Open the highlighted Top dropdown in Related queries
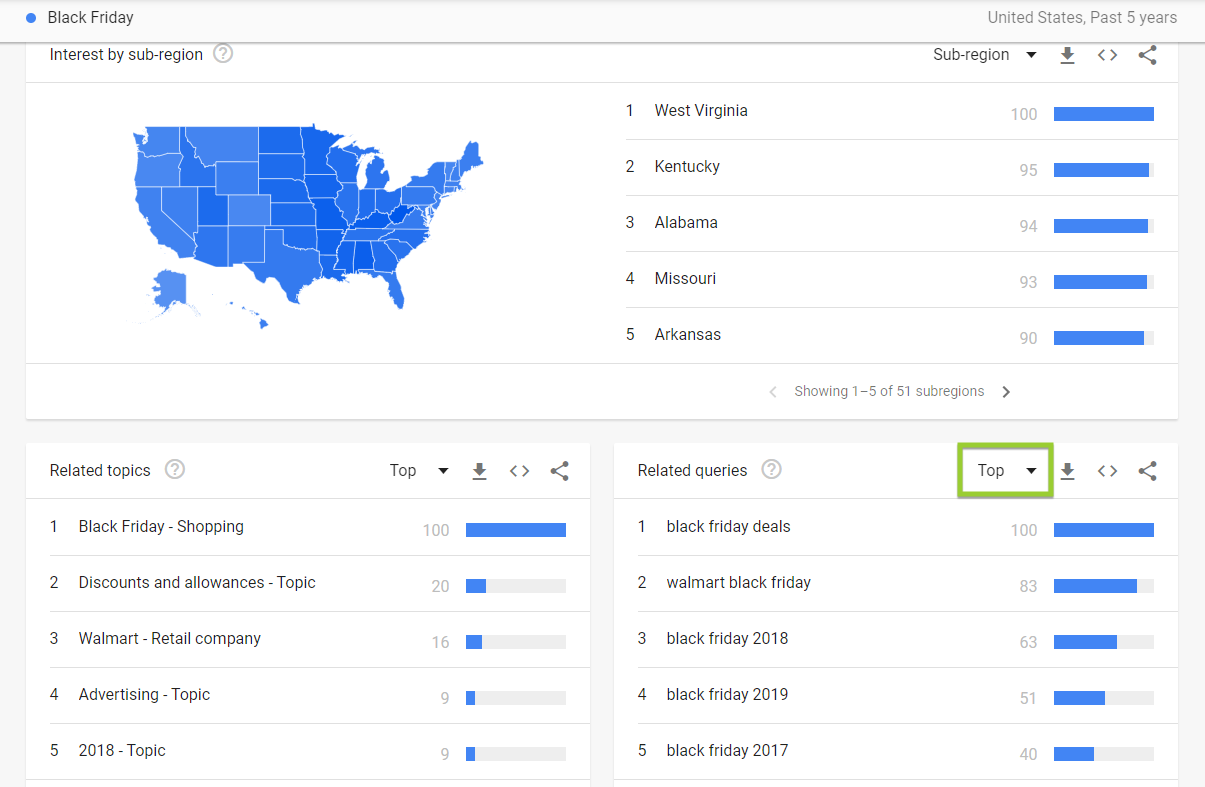The width and height of the screenshot is (1205, 787). [1003, 470]
